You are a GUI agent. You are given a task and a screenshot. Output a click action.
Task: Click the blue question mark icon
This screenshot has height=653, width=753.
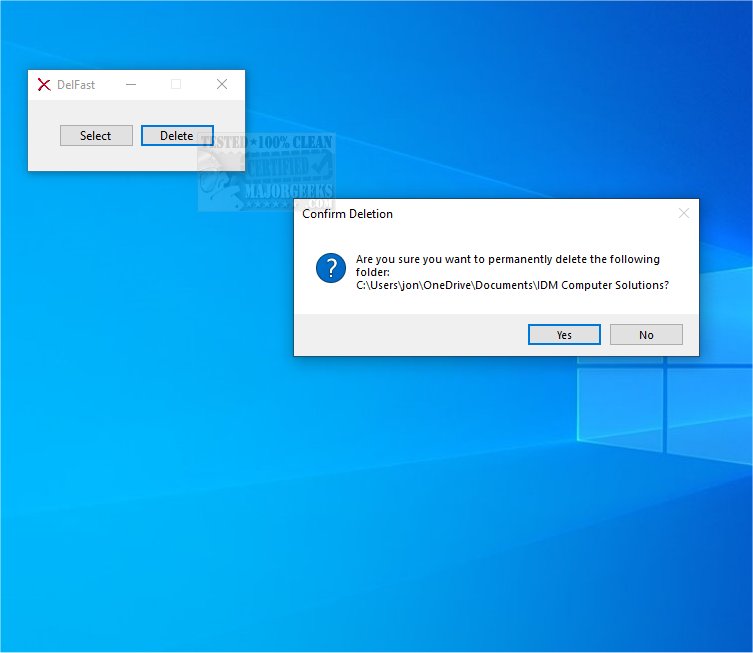331,268
